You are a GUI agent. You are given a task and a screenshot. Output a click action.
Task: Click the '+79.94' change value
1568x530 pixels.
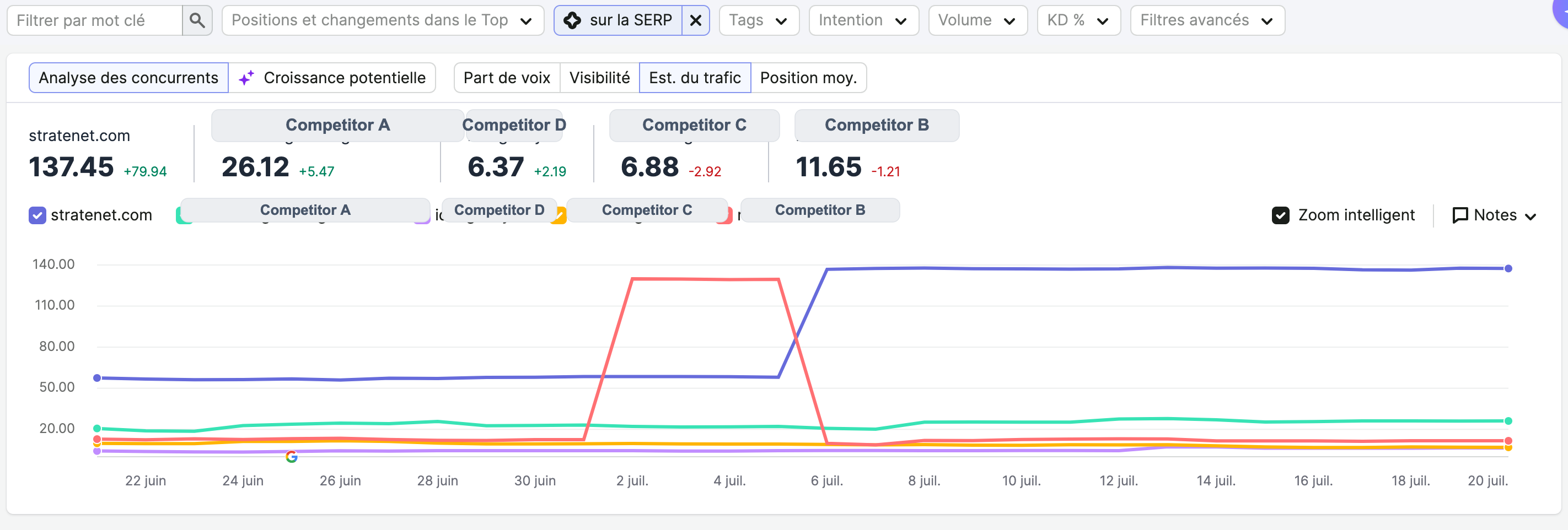coord(145,171)
